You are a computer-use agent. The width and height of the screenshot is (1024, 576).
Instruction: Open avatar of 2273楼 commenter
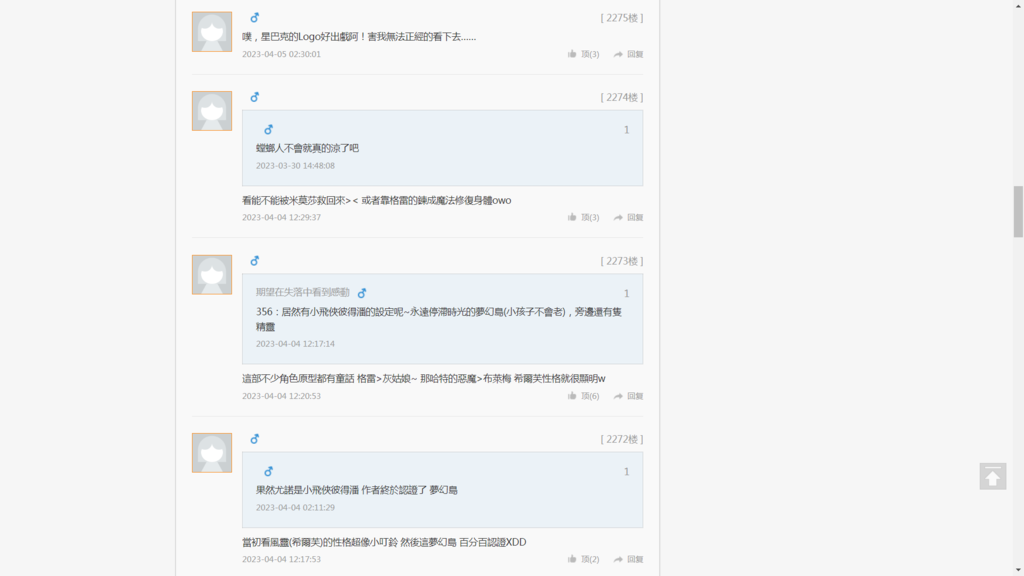coord(212,274)
